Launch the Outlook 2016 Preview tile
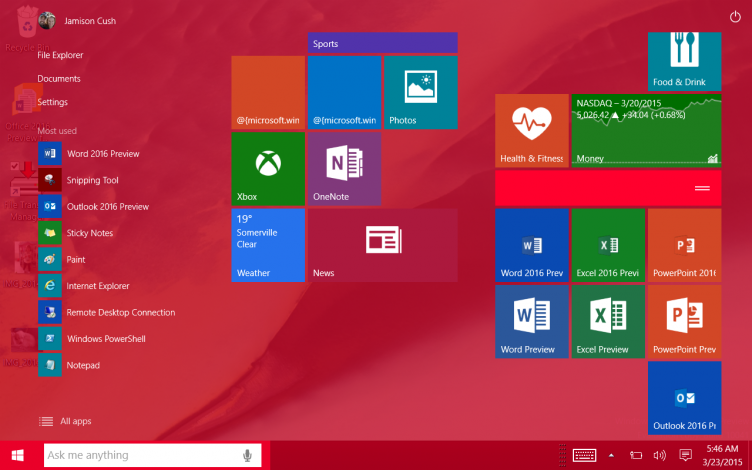The width and height of the screenshot is (752, 470). click(x=684, y=398)
